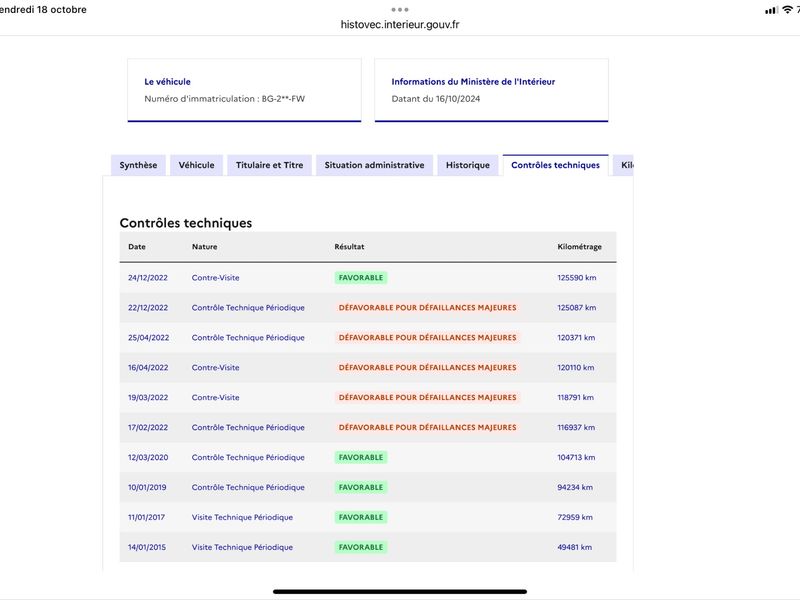The image size is (800, 600).
Task: Click the 14/01/2015 Visite Technique Périodique entry
Action: pos(368,547)
